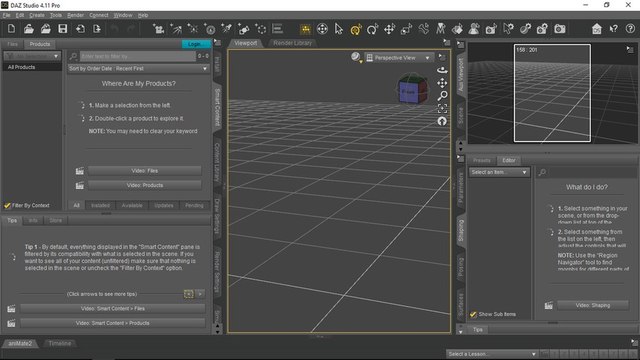This screenshot has width=640, height=360.
Task: Open the Select an Item dropdown
Action: 499,172
